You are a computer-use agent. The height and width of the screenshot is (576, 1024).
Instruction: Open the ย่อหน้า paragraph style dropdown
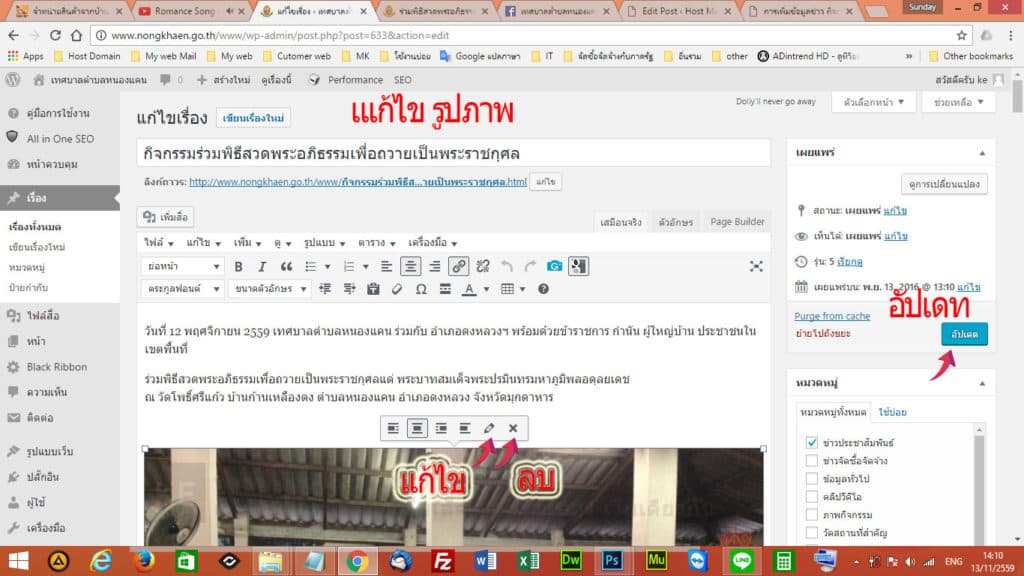point(185,266)
